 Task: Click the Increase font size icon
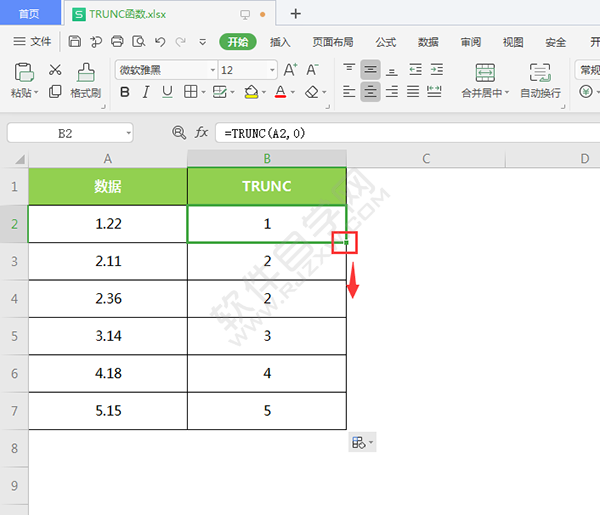(x=290, y=70)
